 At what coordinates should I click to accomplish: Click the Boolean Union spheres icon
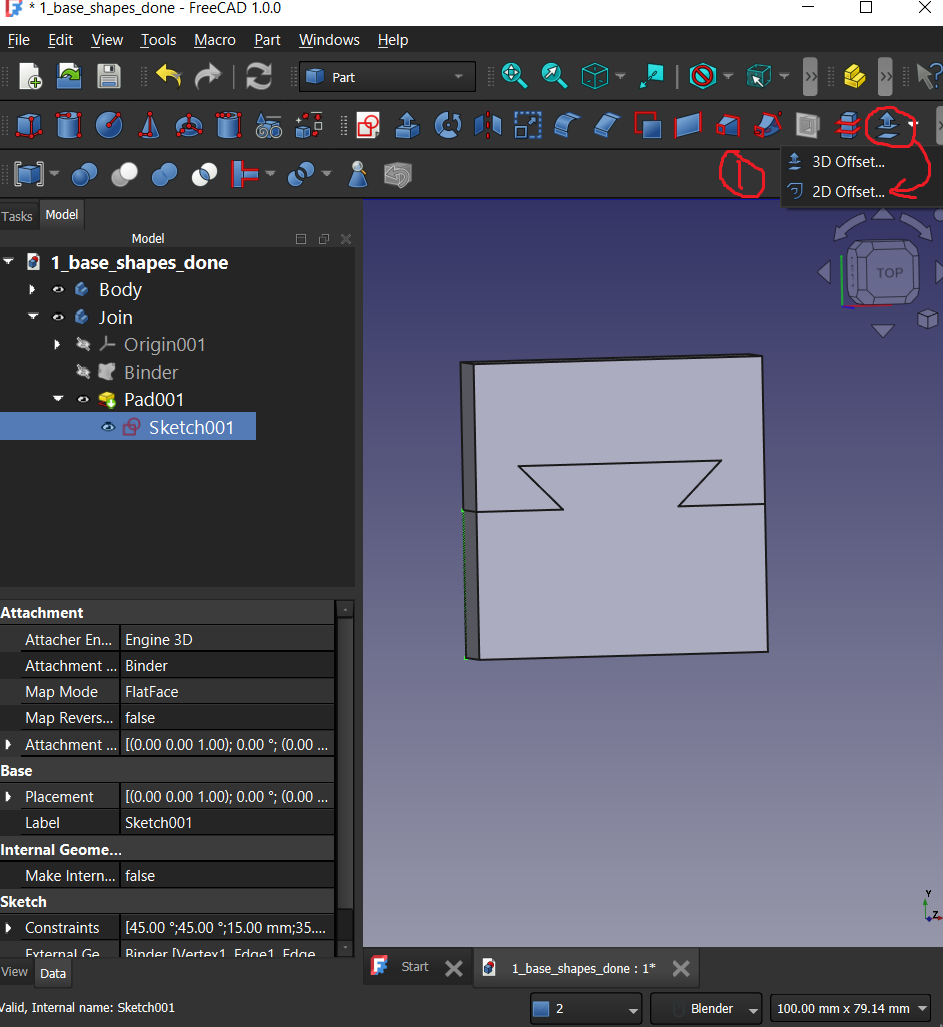(x=164, y=175)
